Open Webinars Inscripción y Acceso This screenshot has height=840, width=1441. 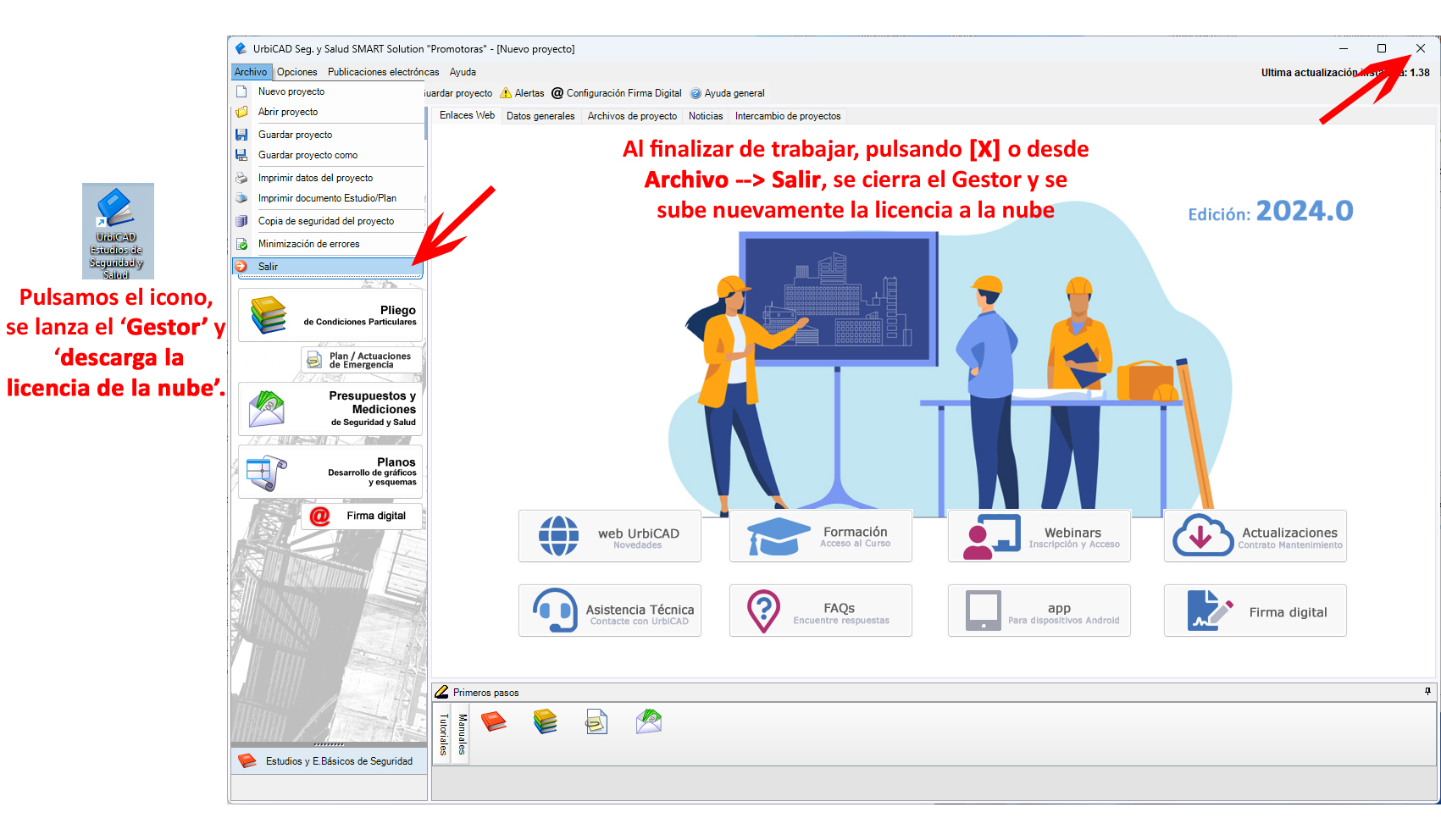click(x=1039, y=536)
